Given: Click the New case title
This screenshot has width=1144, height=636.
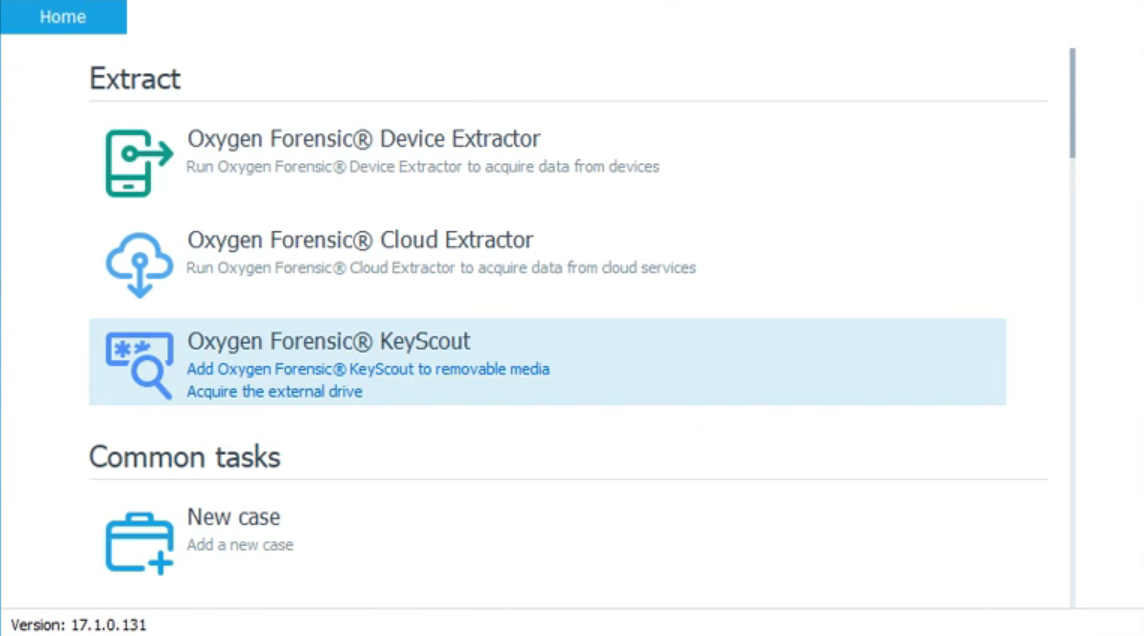Looking at the screenshot, I should click(233, 517).
